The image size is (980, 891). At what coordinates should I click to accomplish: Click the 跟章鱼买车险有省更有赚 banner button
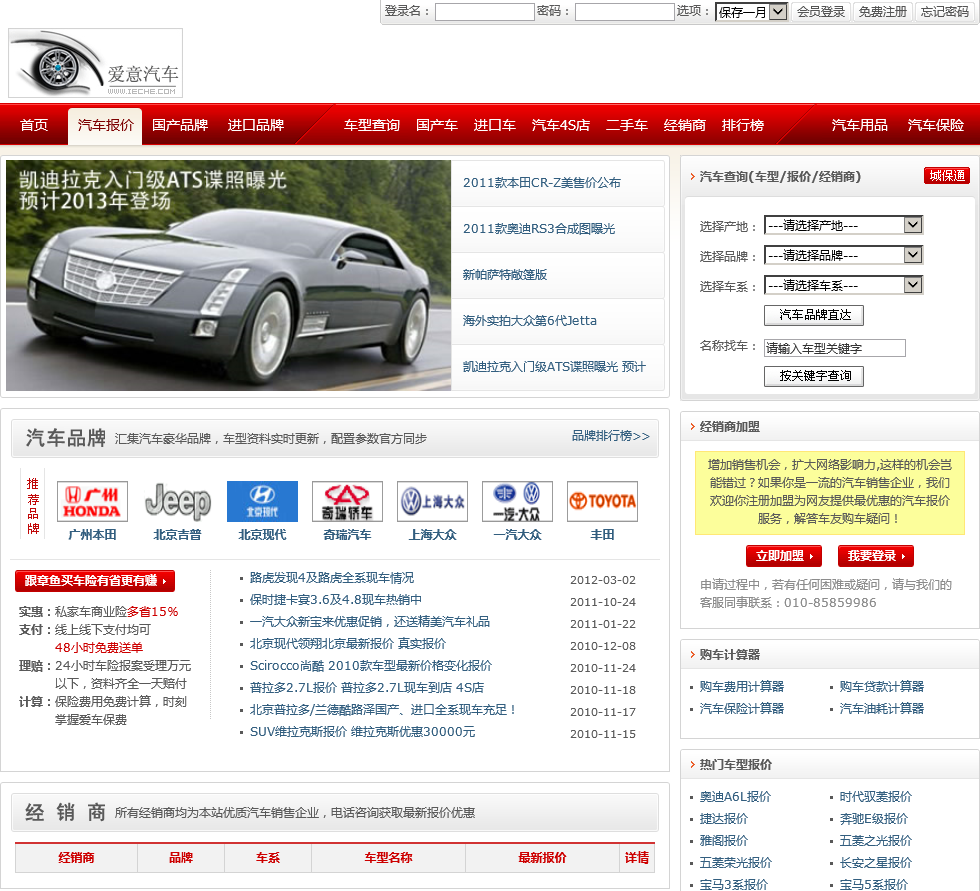click(95, 580)
